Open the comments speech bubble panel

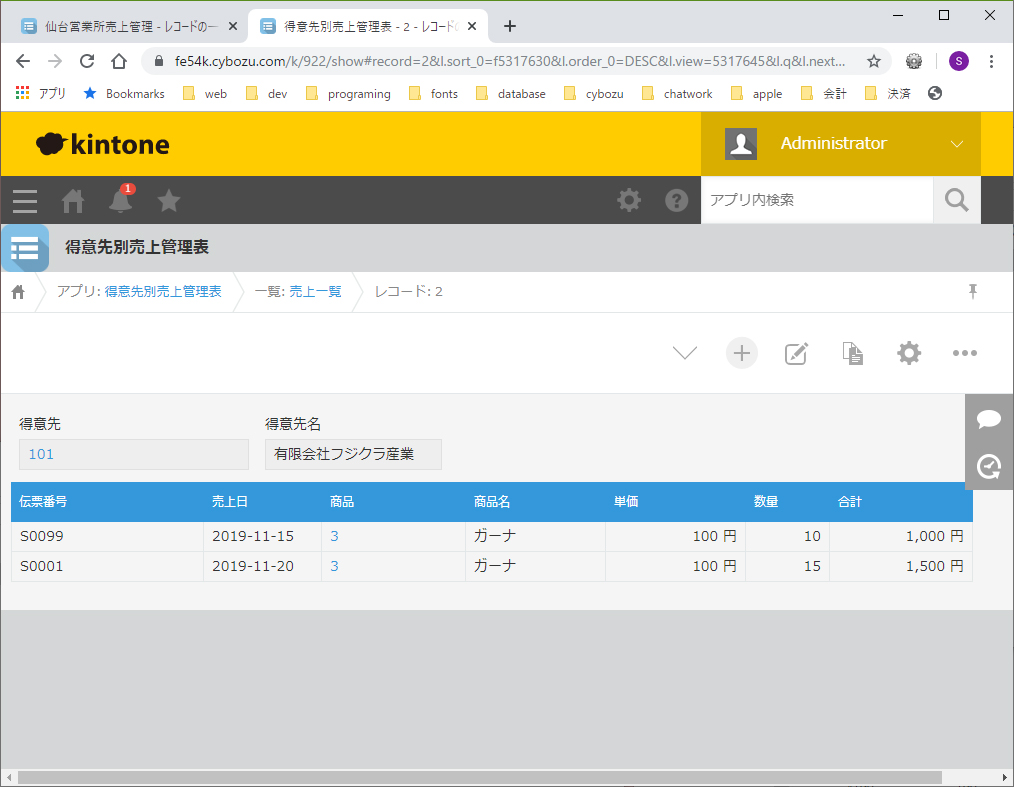(x=989, y=418)
